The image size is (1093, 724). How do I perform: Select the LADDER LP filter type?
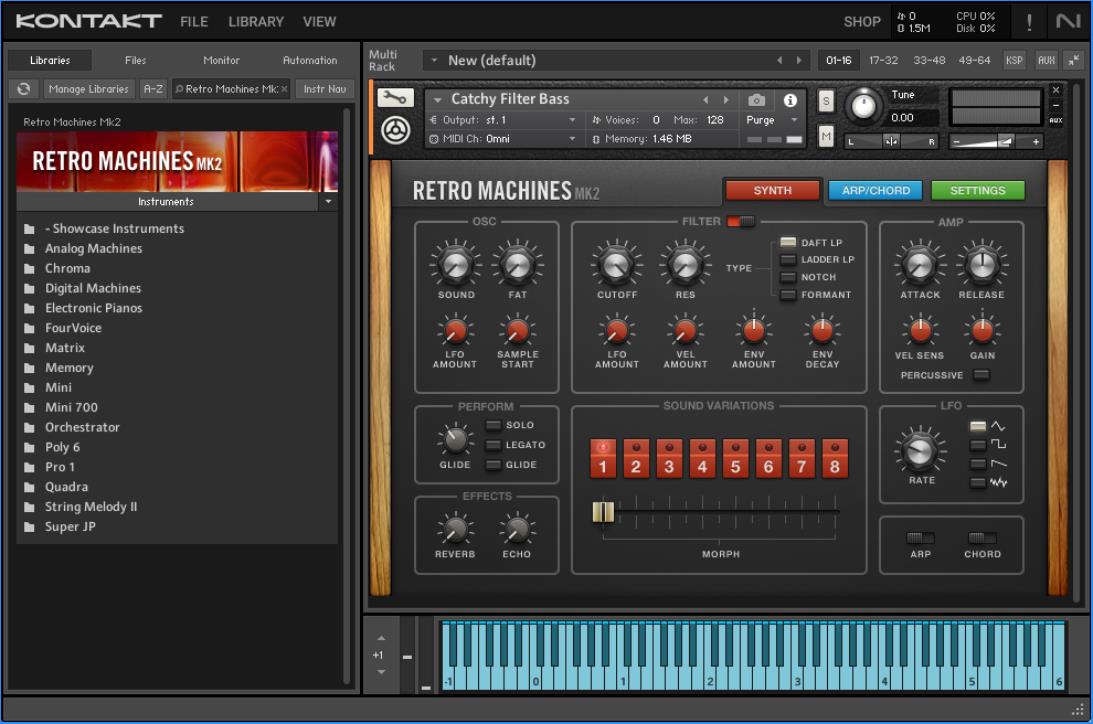click(788, 260)
